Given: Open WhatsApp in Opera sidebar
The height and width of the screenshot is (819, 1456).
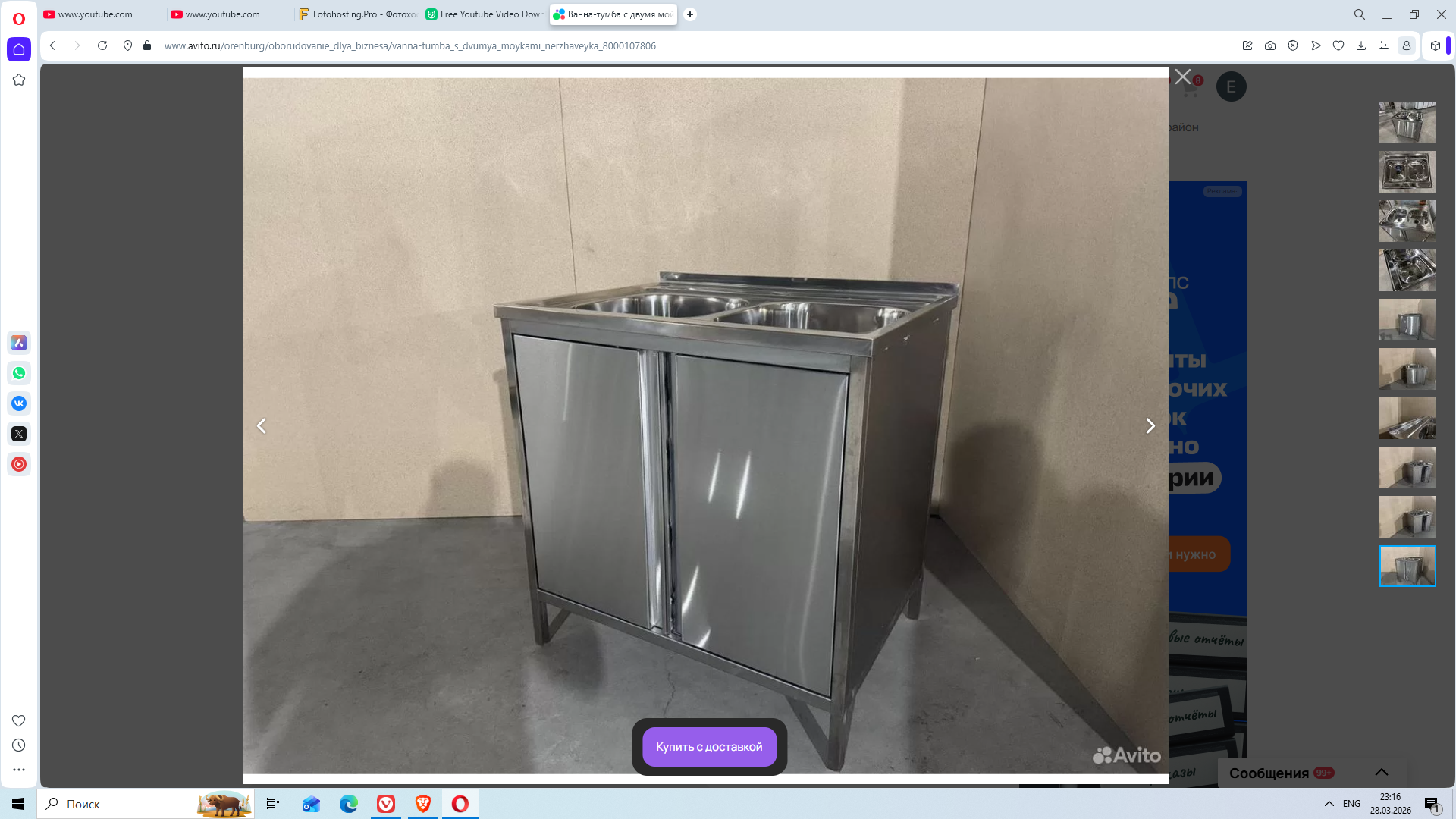Looking at the screenshot, I should 19,373.
